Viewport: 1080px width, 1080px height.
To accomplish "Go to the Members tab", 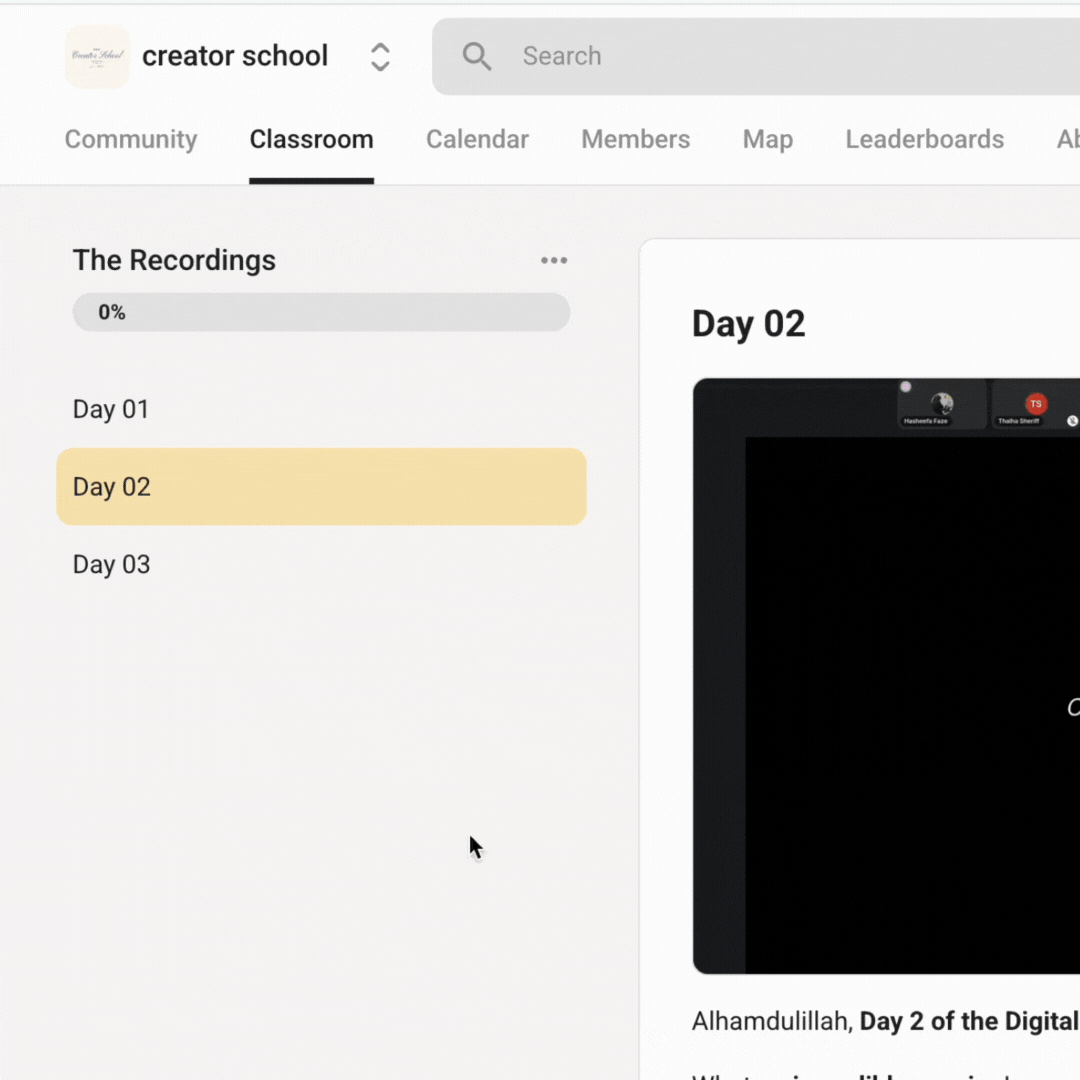I will pyautogui.click(x=635, y=139).
